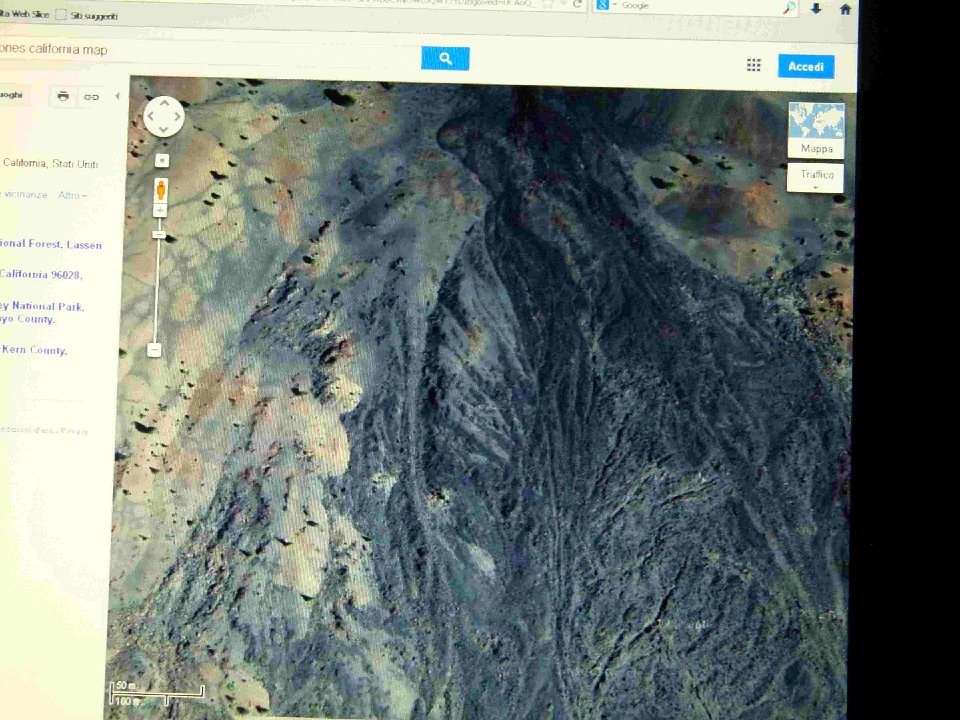Click the map search text field

(208, 51)
